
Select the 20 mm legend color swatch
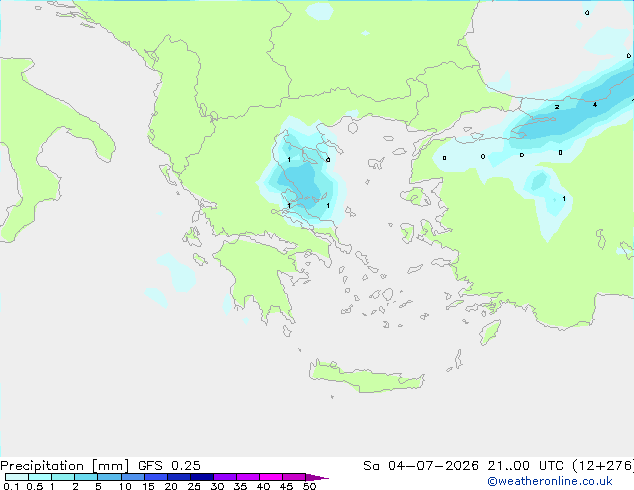pyautogui.click(x=179, y=477)
